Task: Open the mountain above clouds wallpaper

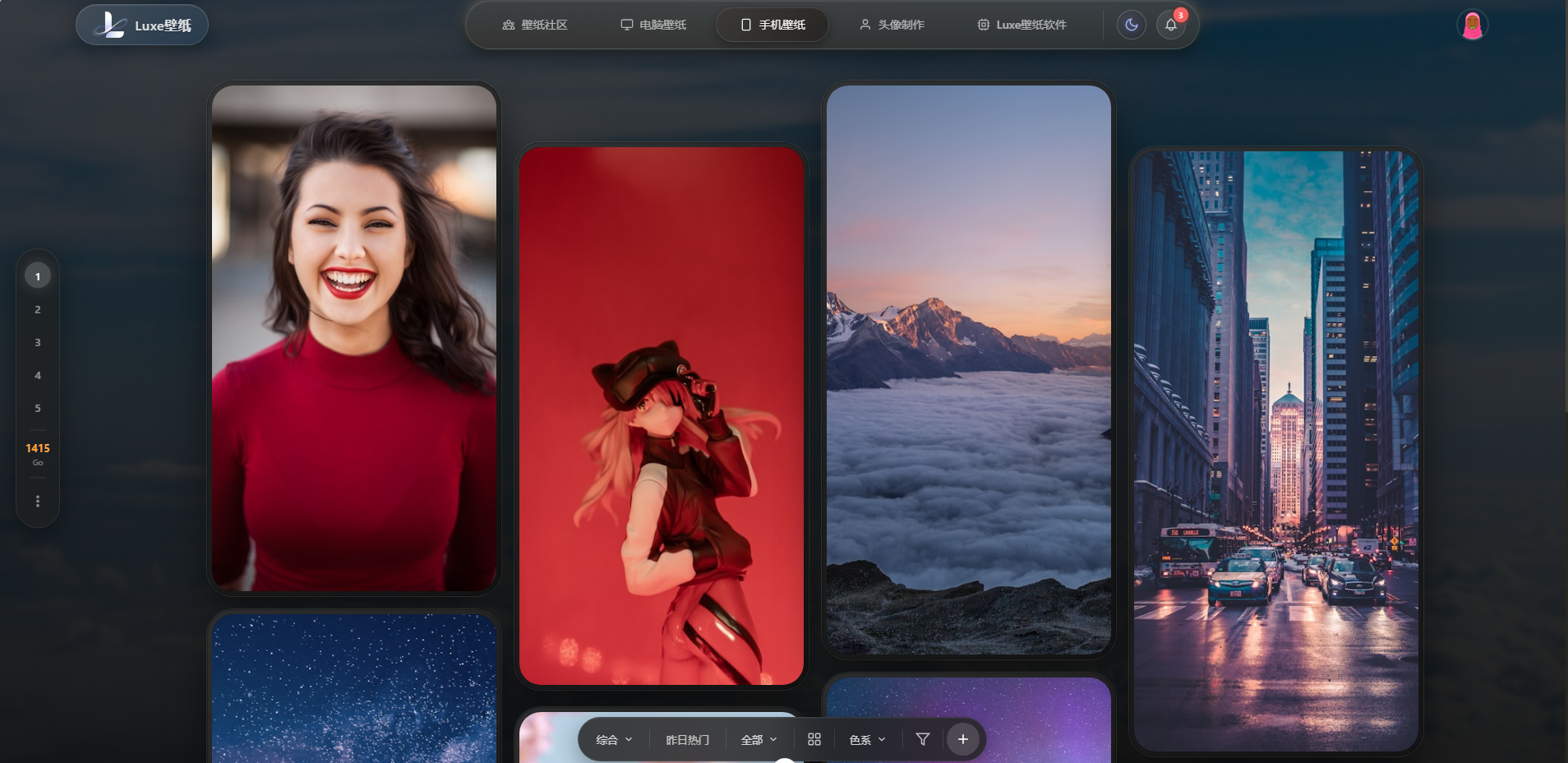Action: click(x=968, y=370)
